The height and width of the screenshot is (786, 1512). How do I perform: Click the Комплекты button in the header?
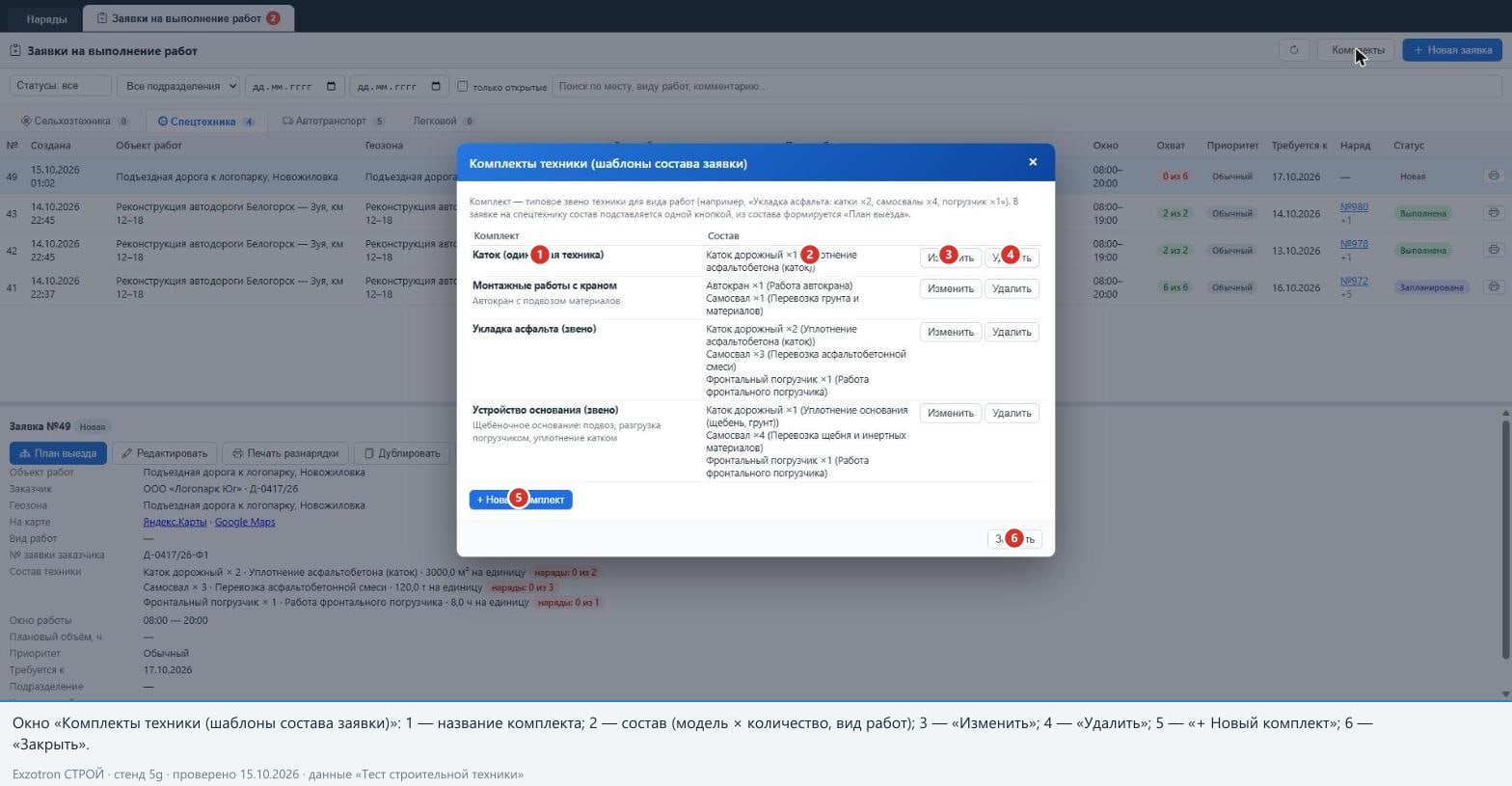[x=1356, y=50]
